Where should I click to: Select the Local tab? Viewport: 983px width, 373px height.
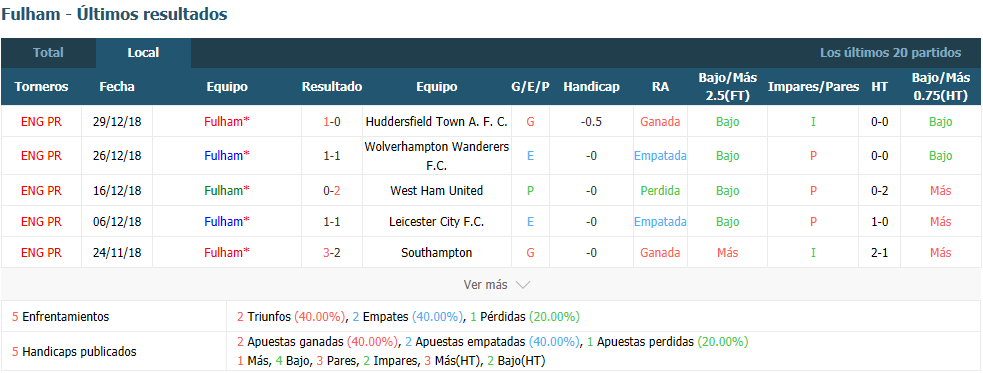coord(144,53)
